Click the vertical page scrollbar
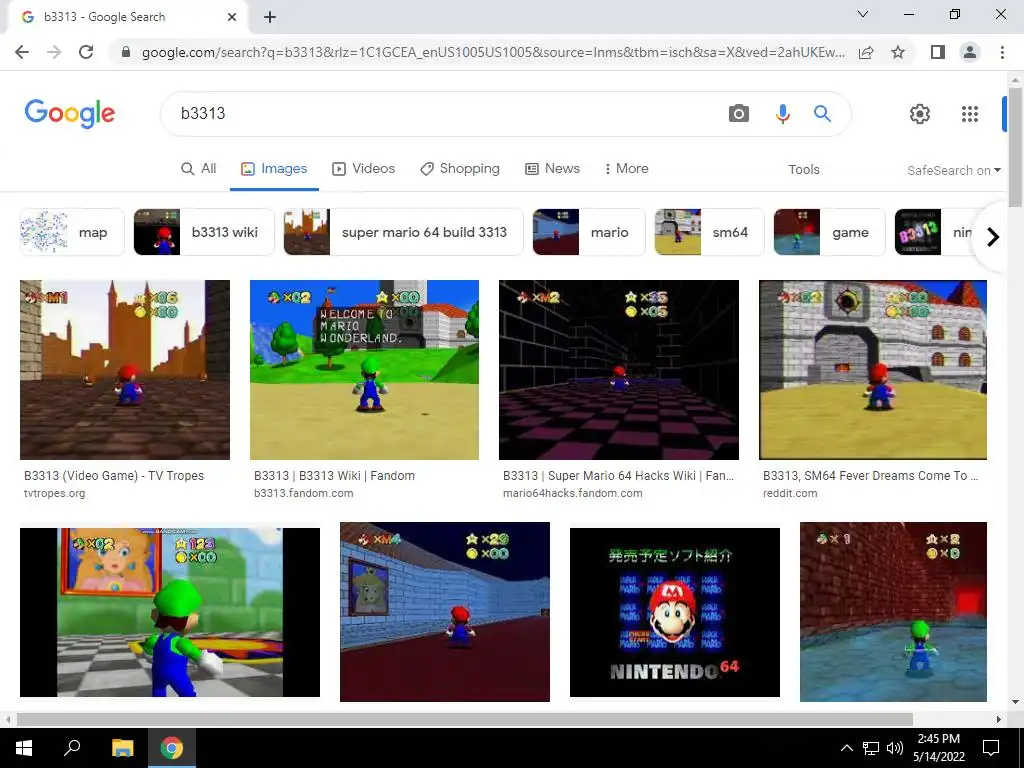Screen dimensions: 1024x768 click(x=1015, y=147)
